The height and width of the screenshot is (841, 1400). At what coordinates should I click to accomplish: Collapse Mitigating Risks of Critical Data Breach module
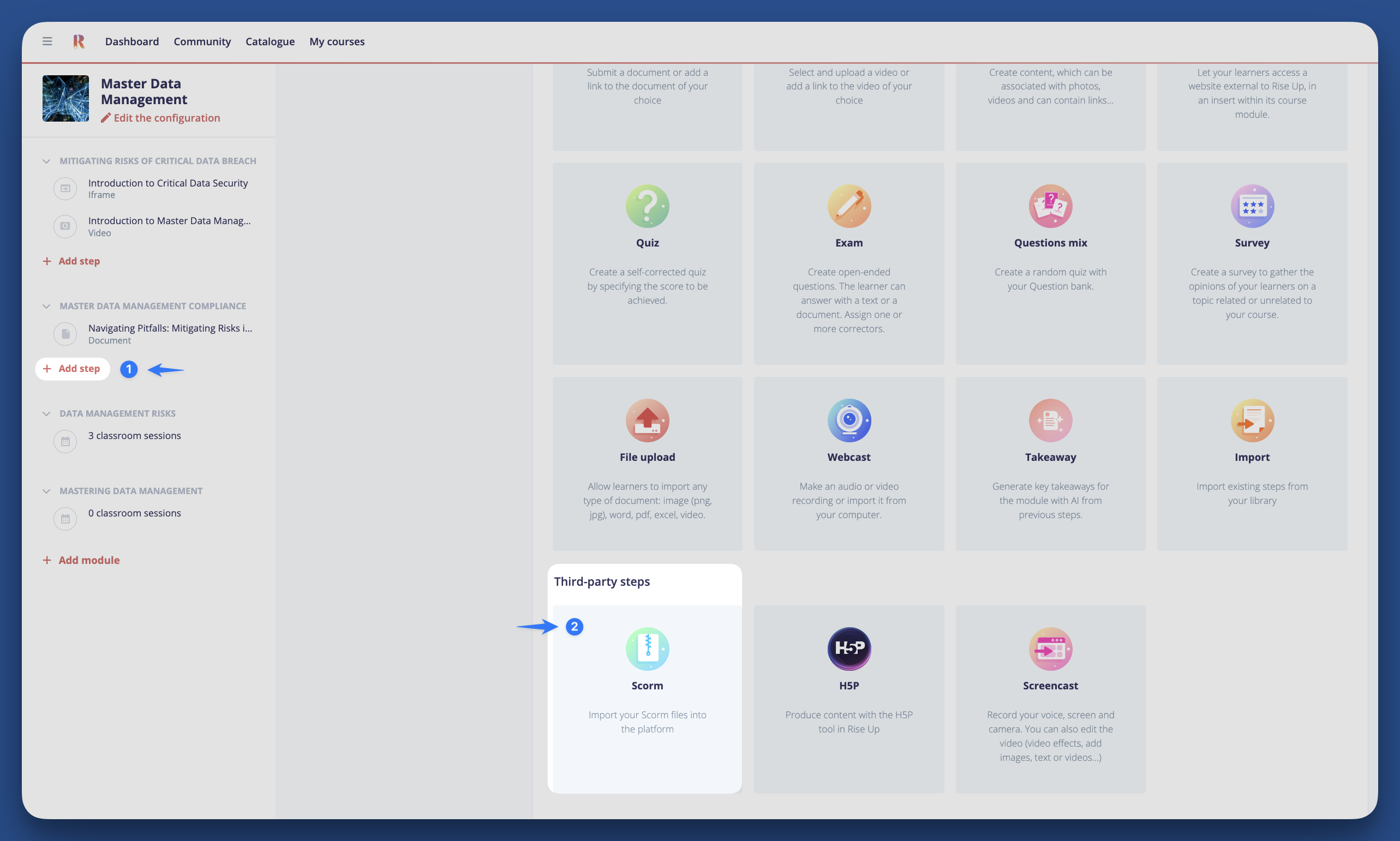(x=46, y=161)
